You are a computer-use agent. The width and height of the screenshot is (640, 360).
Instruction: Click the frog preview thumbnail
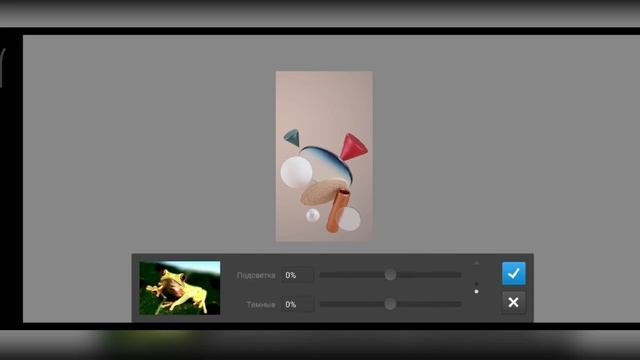click(x=180, y=288)
